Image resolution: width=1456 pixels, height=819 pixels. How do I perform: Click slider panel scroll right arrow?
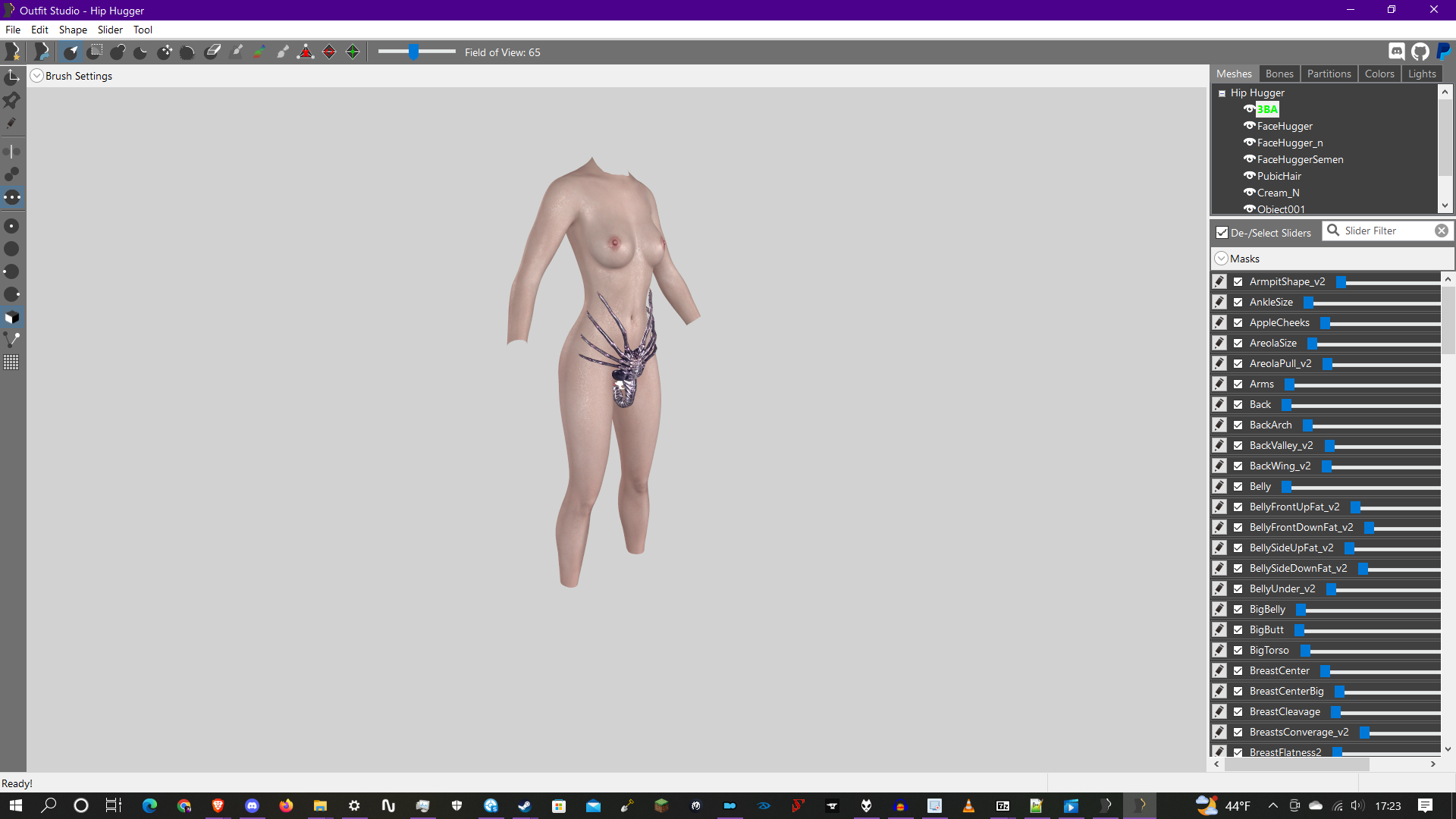tap(1432, 764)
